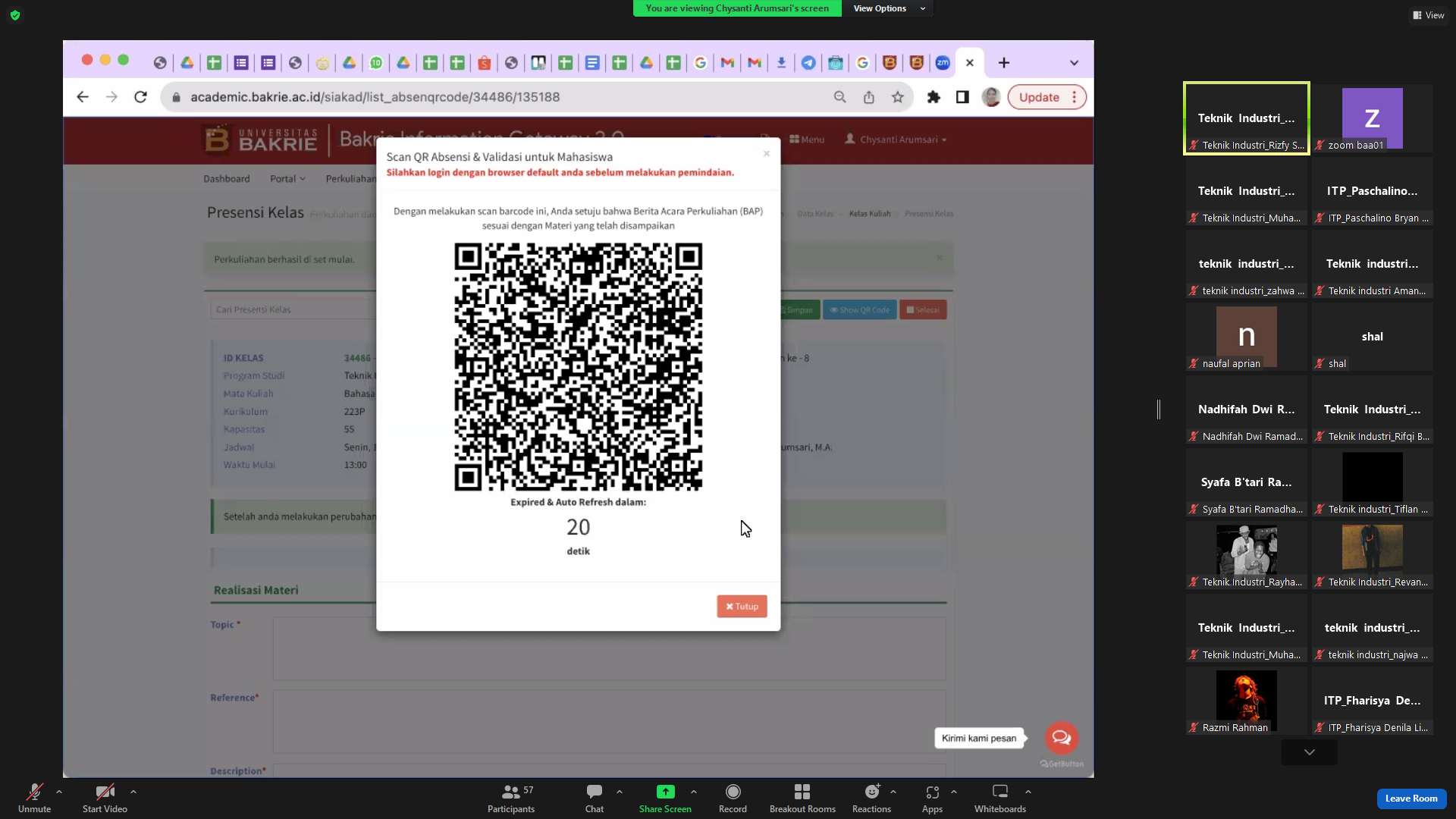Toggle the browser side panel icon
The width and height of the screenshot is (1456, 819).
(962, 97)
